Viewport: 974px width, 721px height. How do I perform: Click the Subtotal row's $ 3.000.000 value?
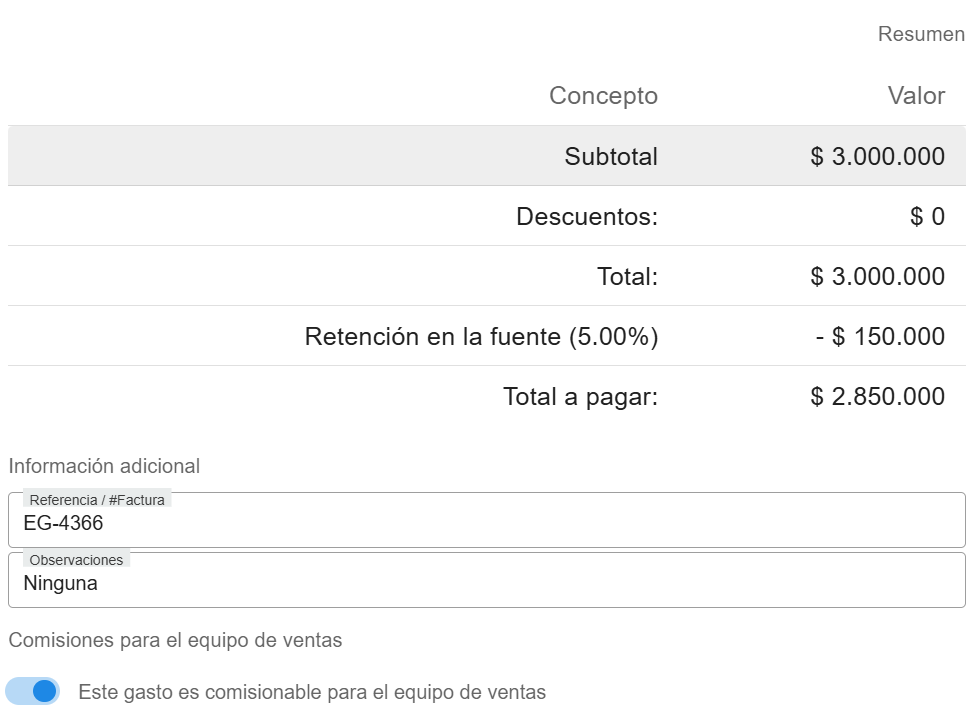coord(877,156)
